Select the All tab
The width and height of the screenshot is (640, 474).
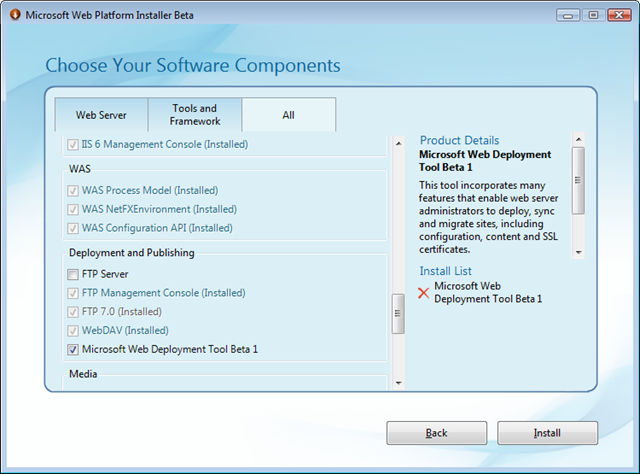289,115
